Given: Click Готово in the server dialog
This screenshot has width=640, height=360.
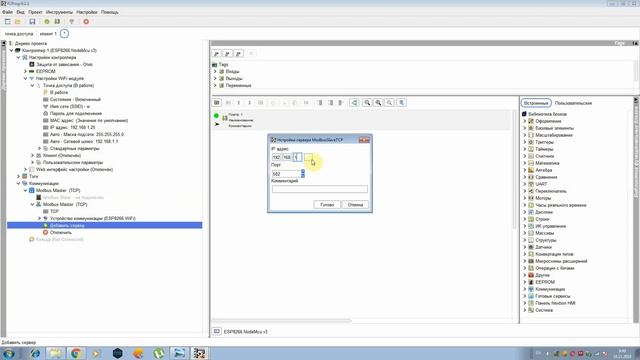Looking at the screenshot, I should (x=327, y=204).
